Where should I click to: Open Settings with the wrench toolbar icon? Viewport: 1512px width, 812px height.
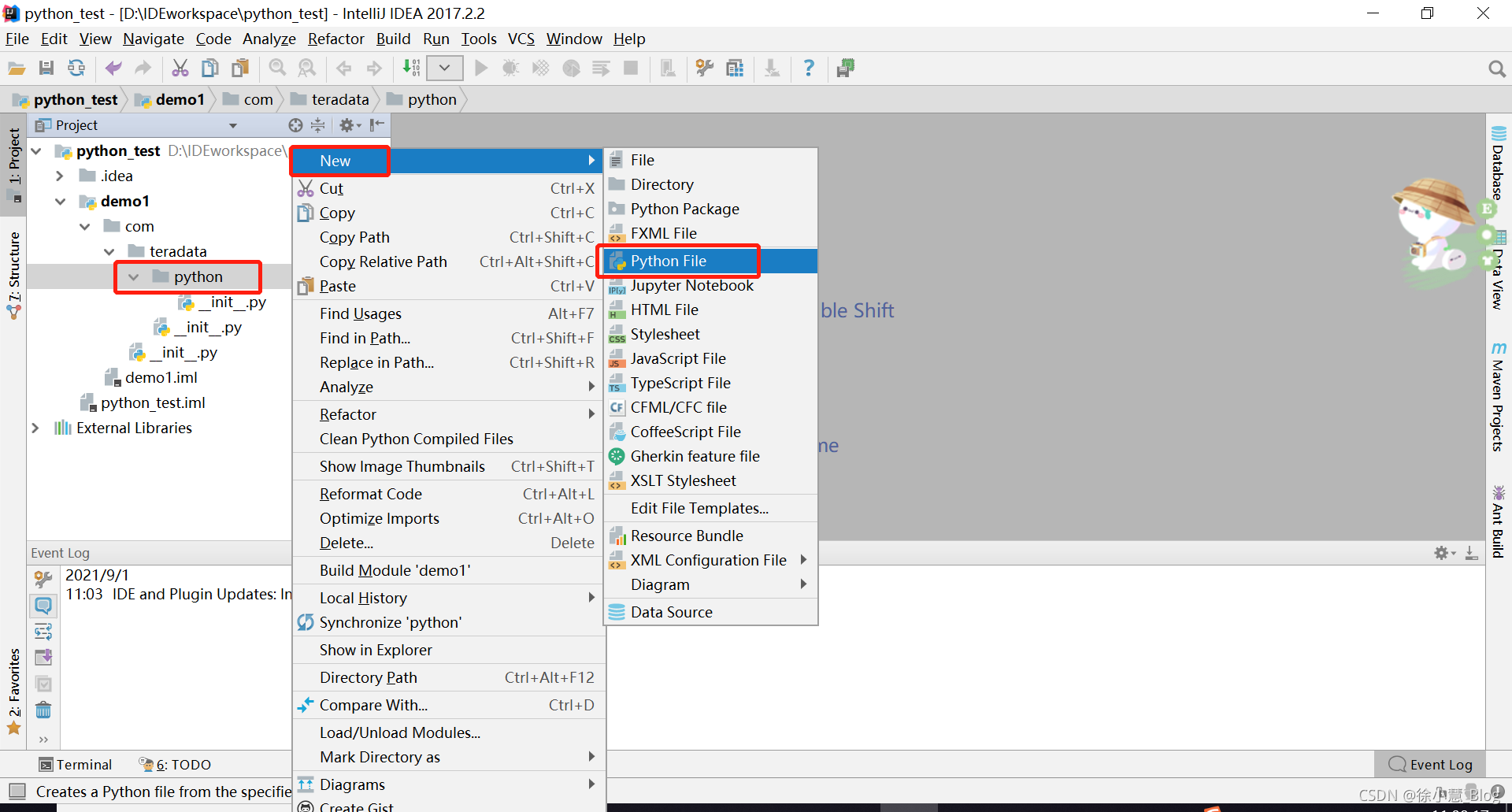(x=703, y=69)
